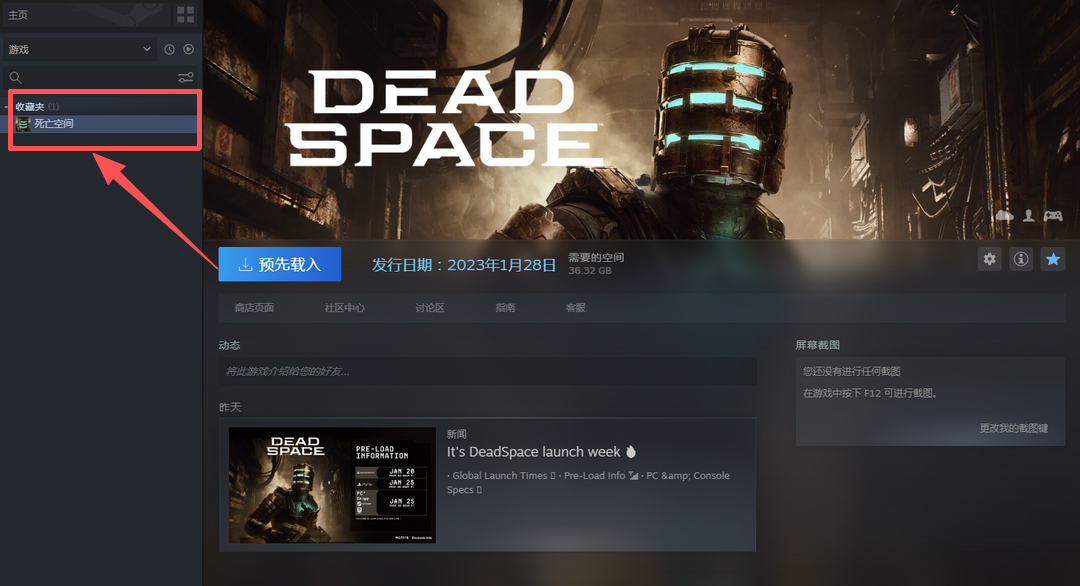Click the Steam Cloud icon
This screenshot has height=586, width=1080.
tap(1004, 215)
